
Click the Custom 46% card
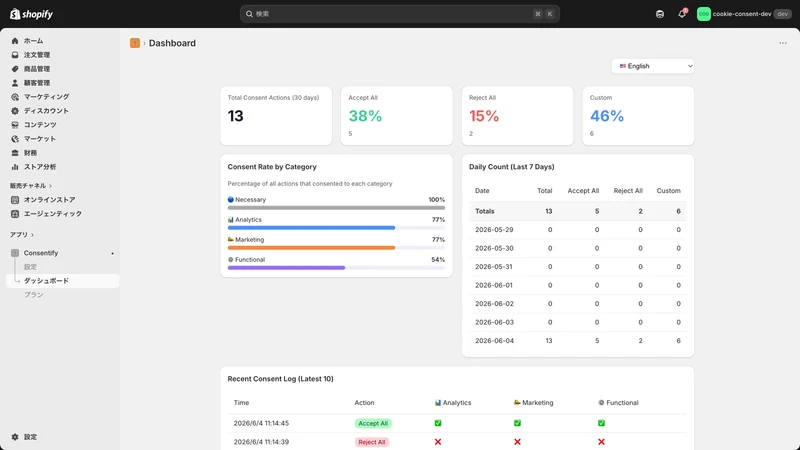pyautogui.click(x=638, y=116)
